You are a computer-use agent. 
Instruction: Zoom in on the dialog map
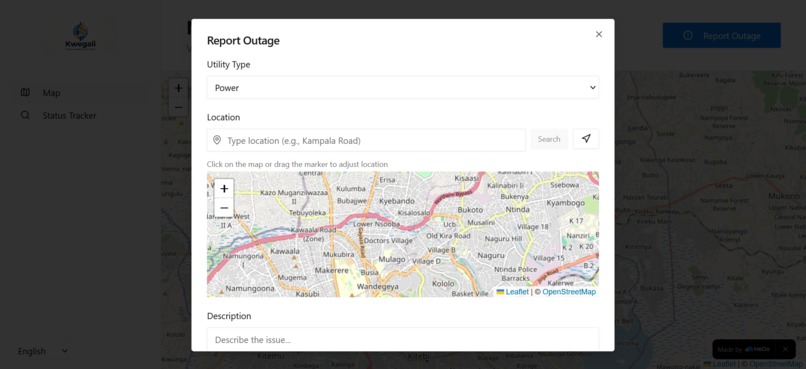pos(224,189)
